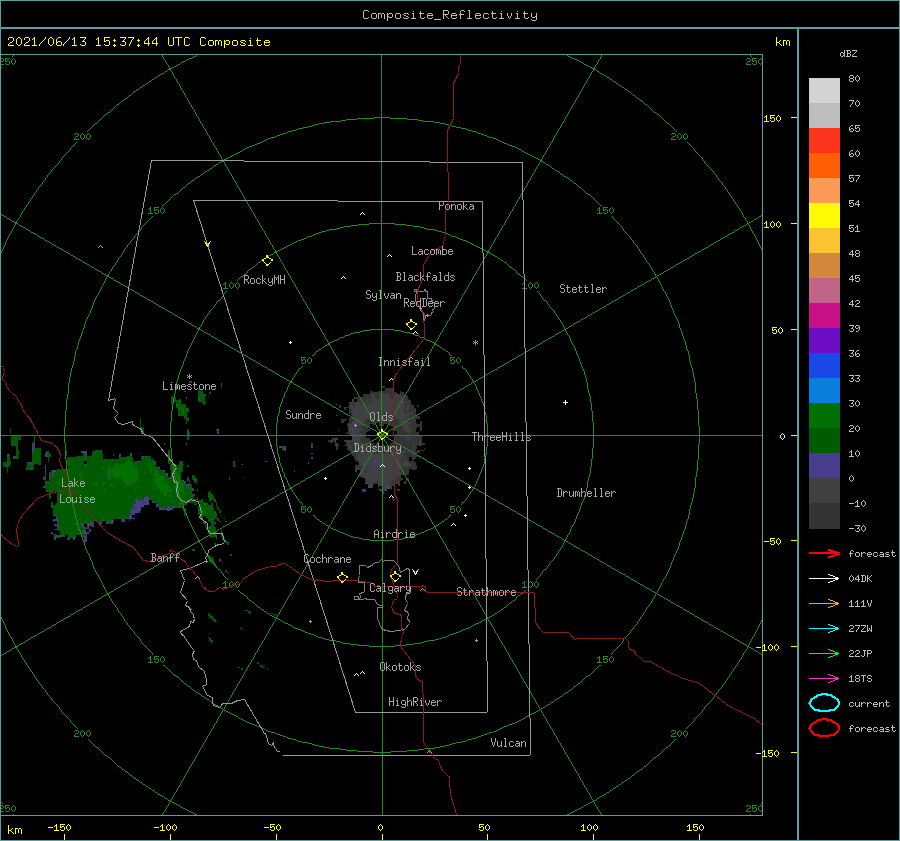Image resolution: width=900 pixels, height=841 pixels.
Task: Click the Airdrie label
Action: (x=394, y=534)
